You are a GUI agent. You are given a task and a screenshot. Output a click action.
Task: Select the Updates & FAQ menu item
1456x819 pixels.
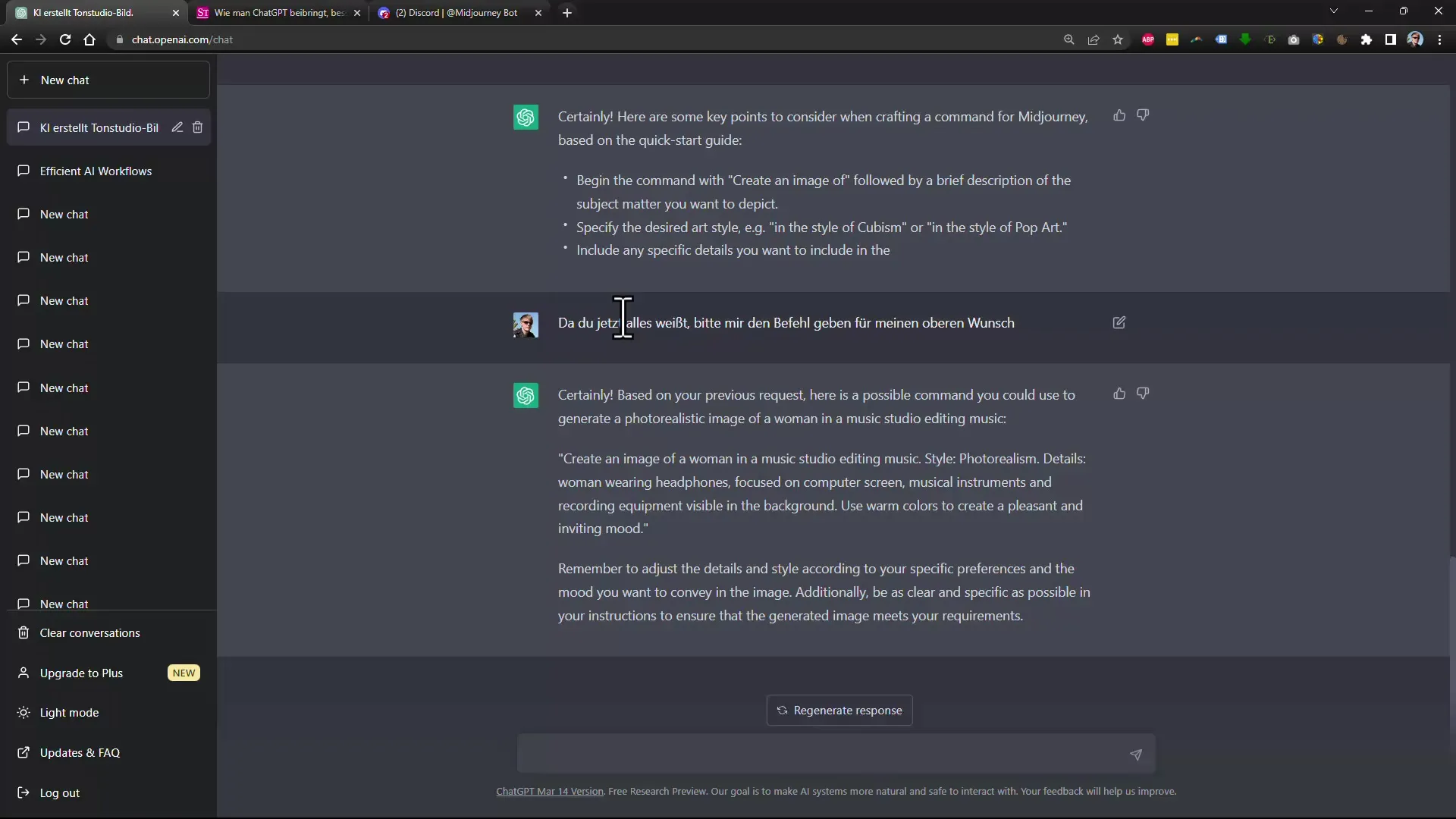point(79,752)
